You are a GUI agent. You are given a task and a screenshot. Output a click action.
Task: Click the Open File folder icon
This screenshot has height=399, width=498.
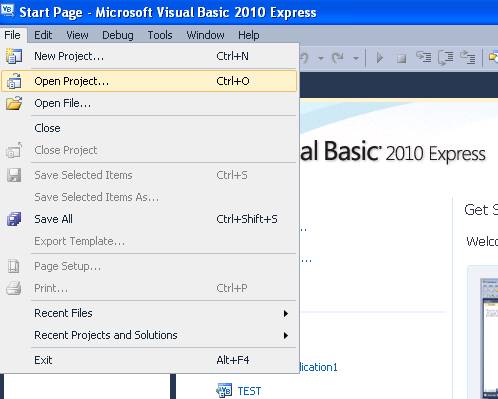click(x=14, y=103)
